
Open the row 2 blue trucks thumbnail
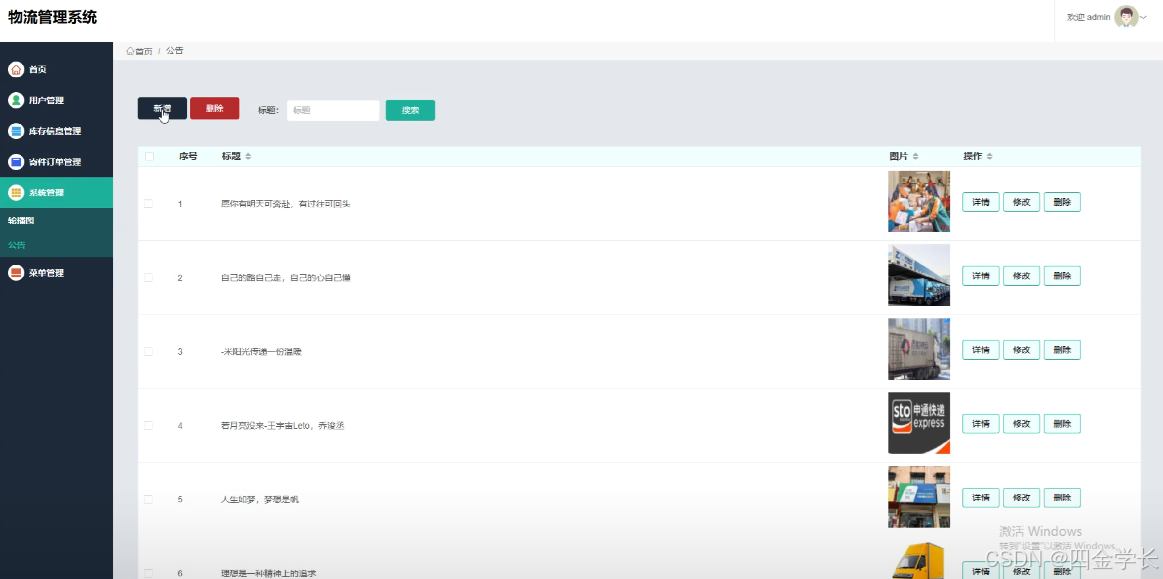click(x=919, y=275)
